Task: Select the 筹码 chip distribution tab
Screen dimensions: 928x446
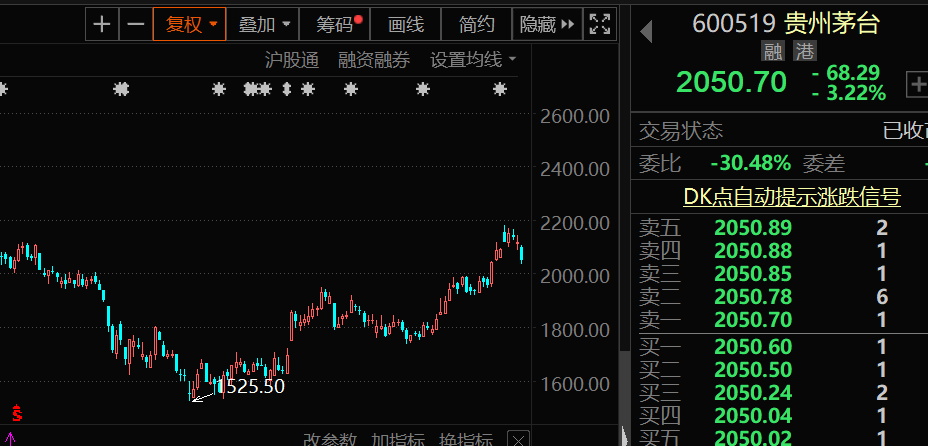Action: click(x=339, y=24)
